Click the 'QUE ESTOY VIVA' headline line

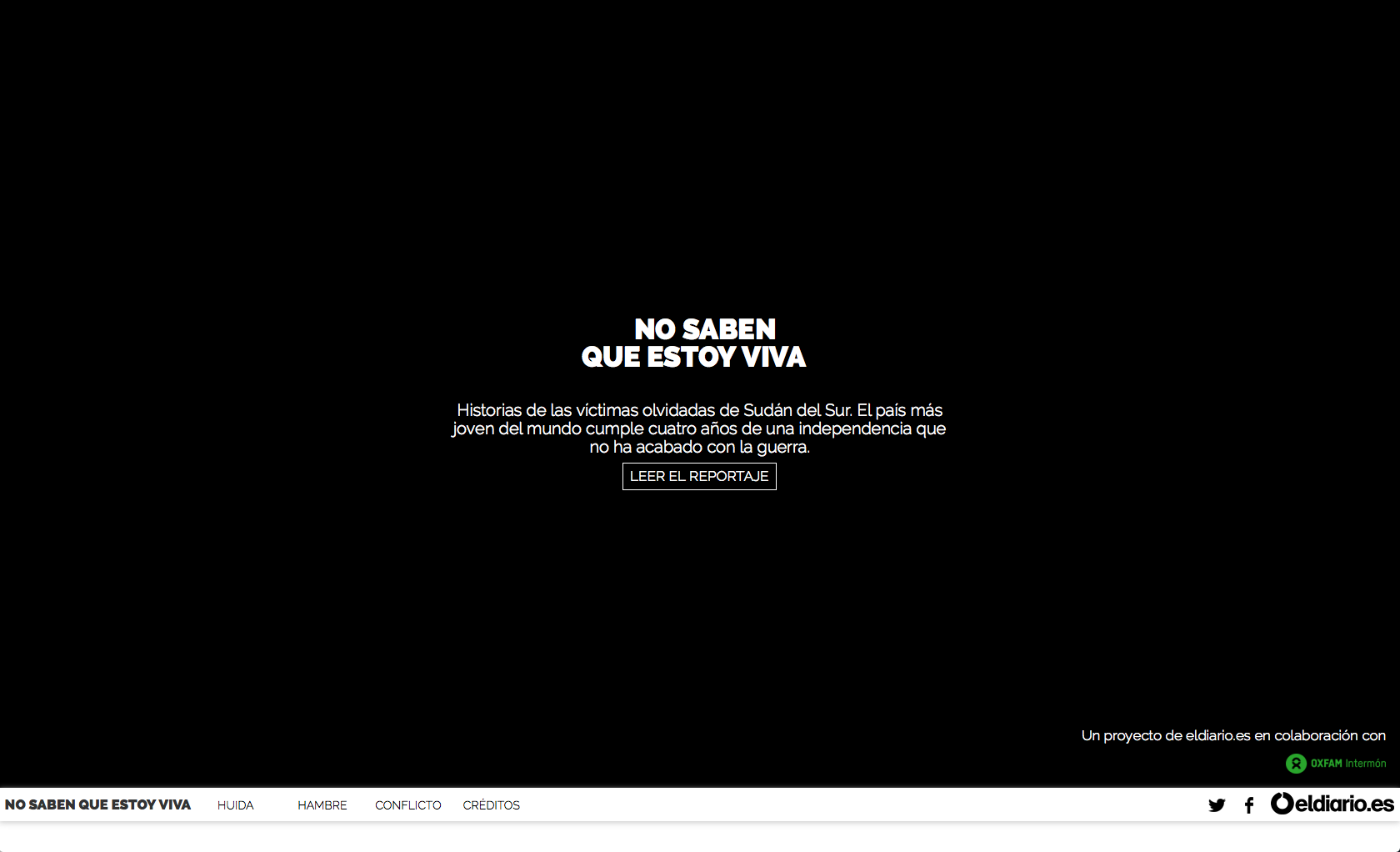[693, 357]
